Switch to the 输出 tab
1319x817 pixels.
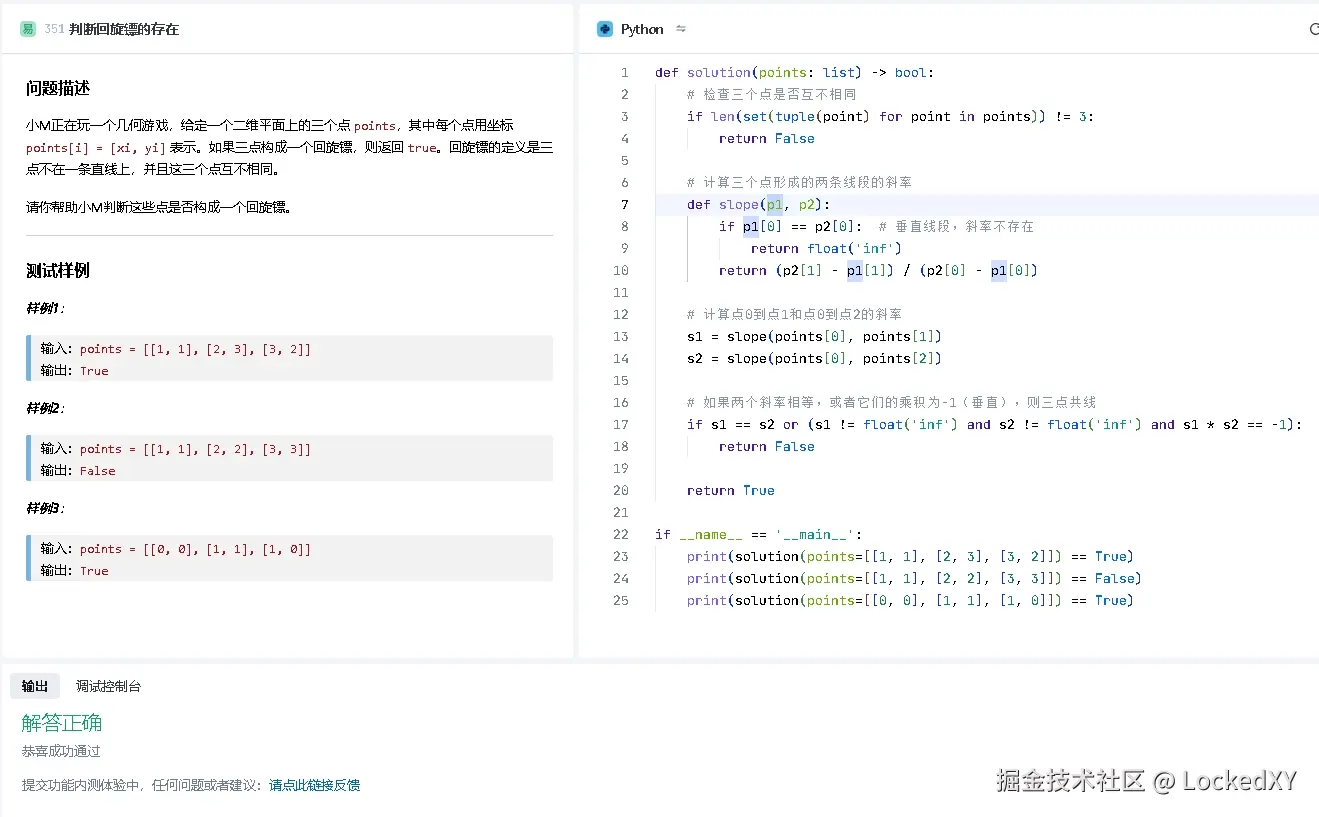pos(35,686)
